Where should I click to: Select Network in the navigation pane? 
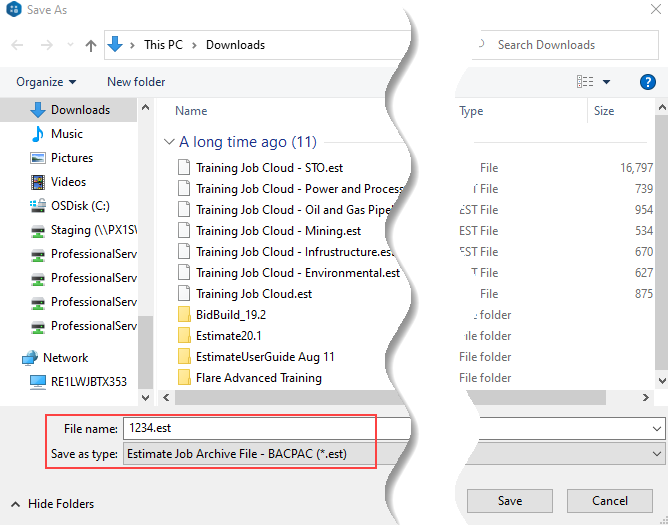tap(65, 358)
